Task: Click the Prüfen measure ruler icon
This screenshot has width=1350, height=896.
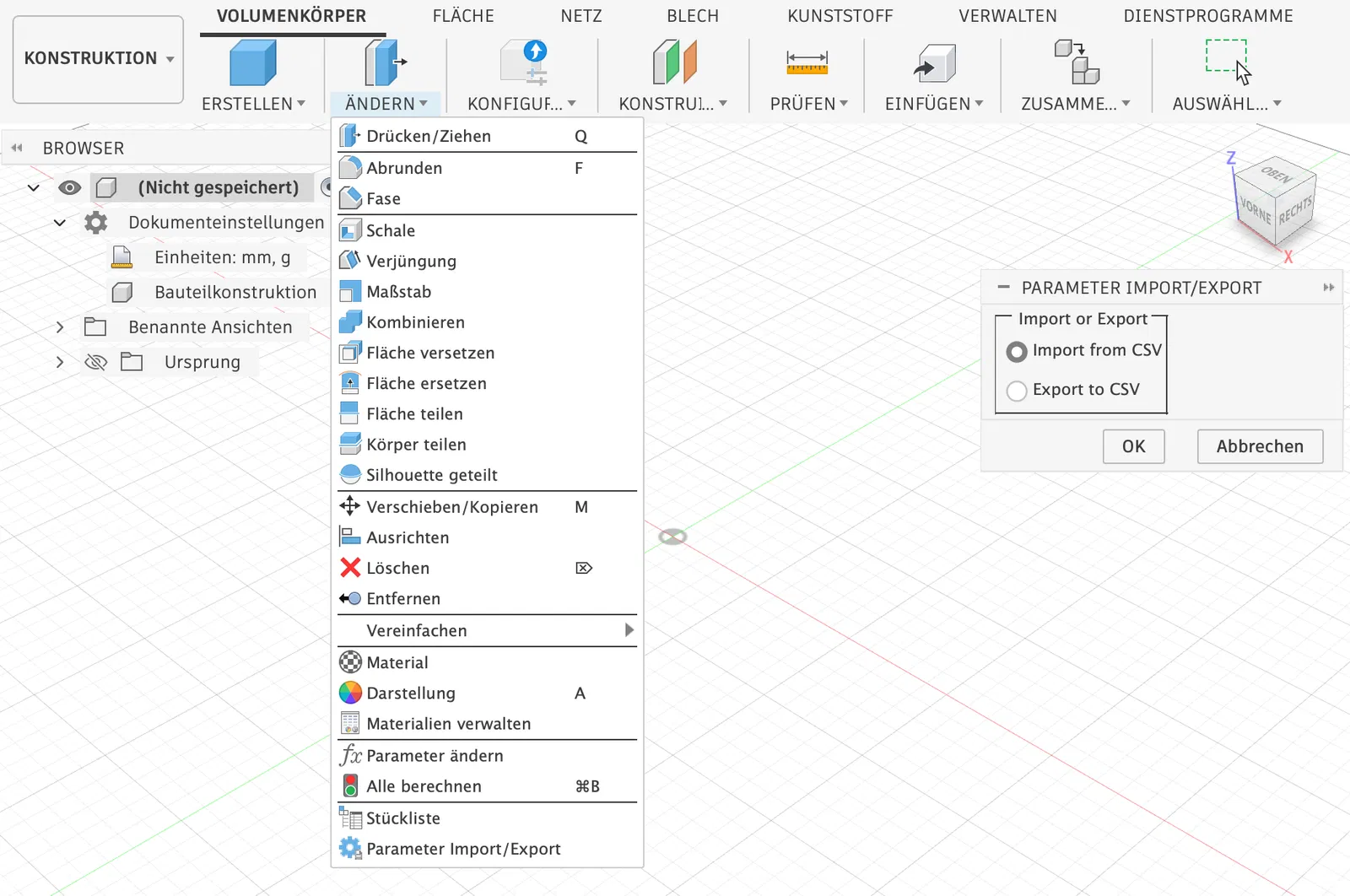Action: (807, 62)
